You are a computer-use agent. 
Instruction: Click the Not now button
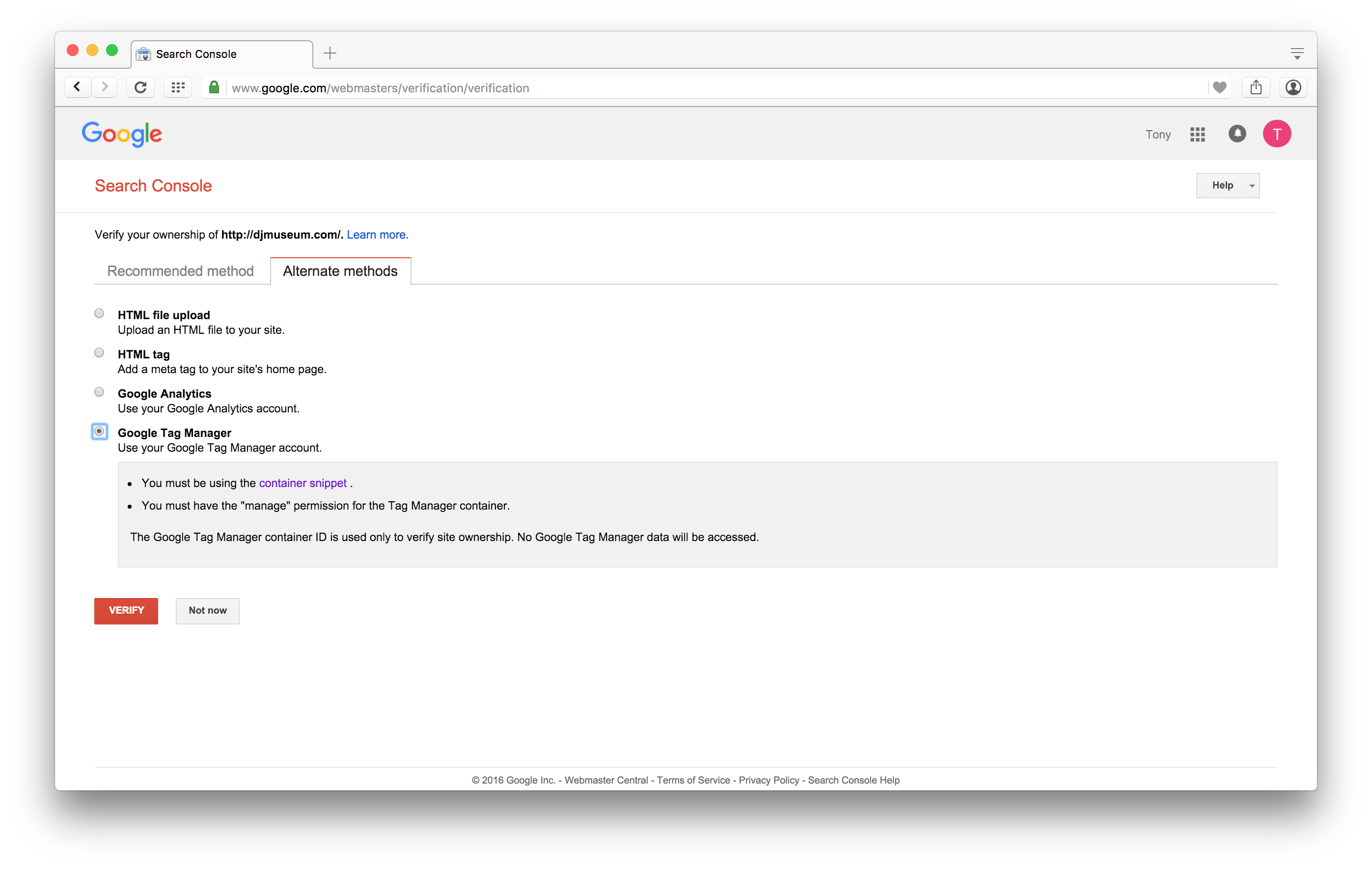point(207,611)
